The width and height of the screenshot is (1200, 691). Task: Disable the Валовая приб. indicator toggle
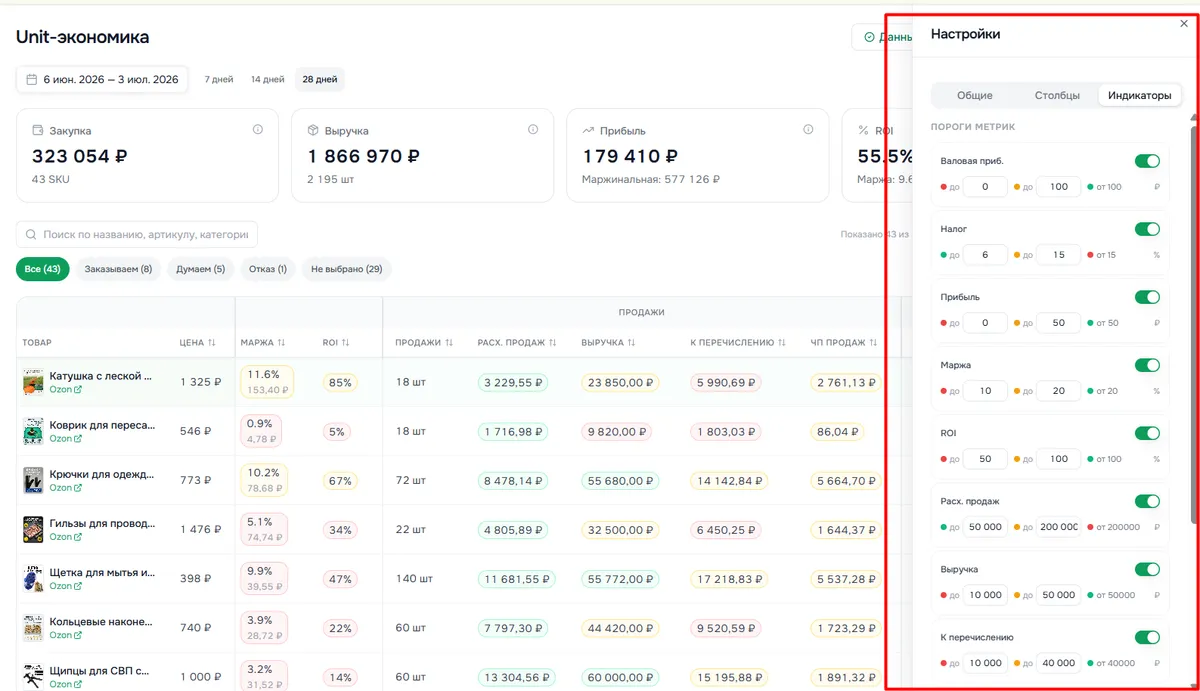point(1147,161)
